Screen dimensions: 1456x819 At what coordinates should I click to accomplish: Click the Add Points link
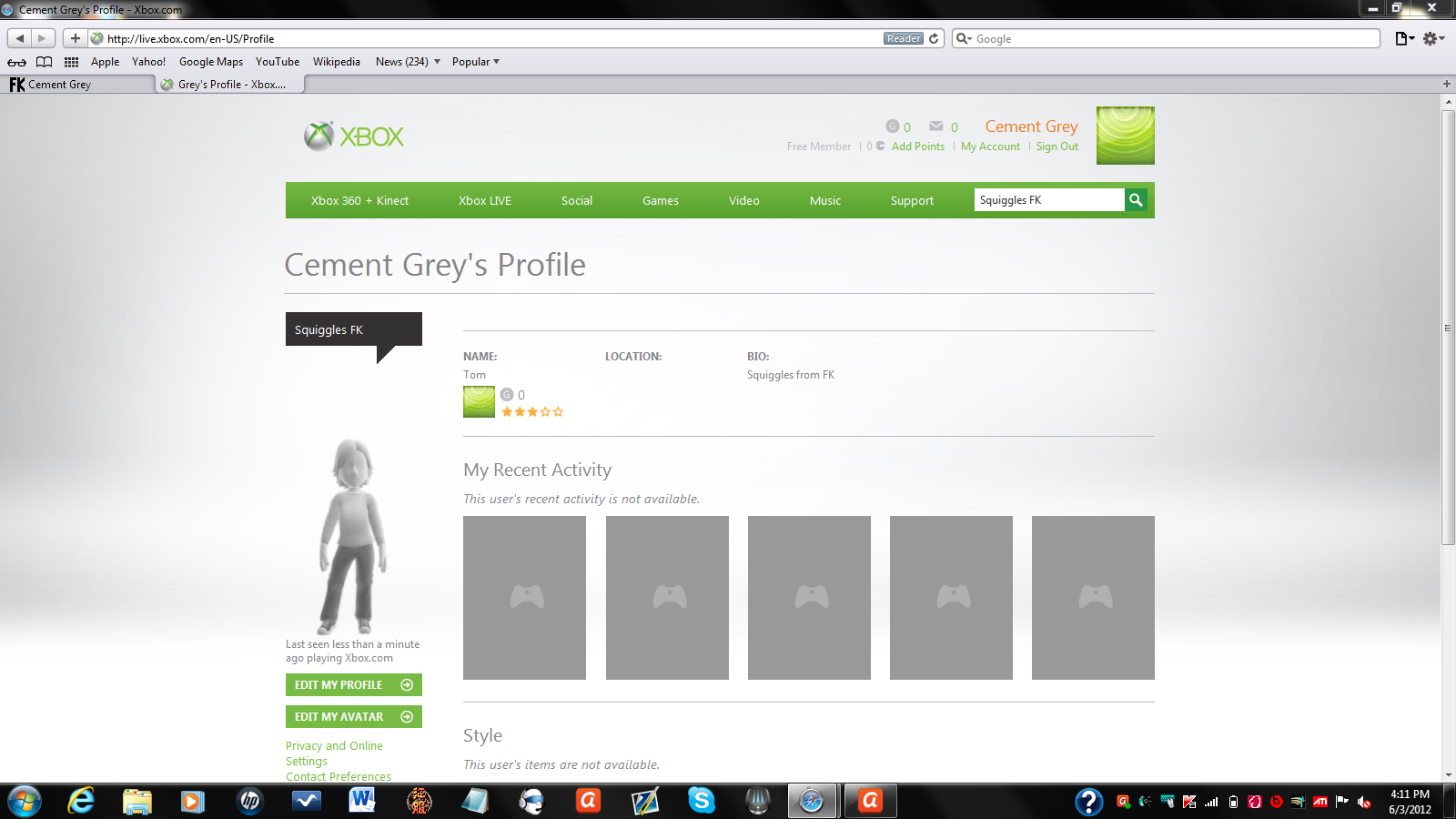tap(918, 147)
